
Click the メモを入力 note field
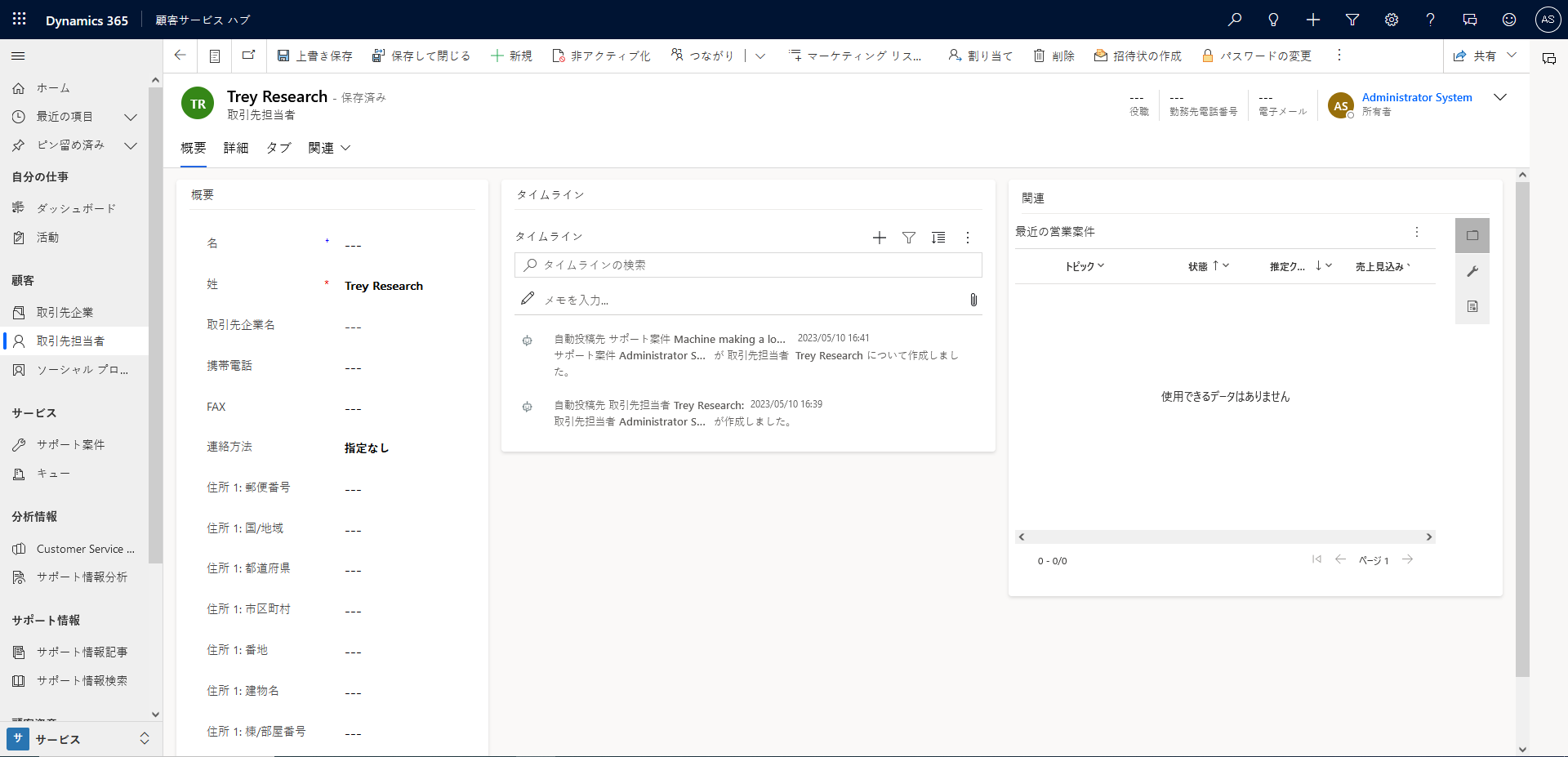pyautogui.click(x=748, y=300)
